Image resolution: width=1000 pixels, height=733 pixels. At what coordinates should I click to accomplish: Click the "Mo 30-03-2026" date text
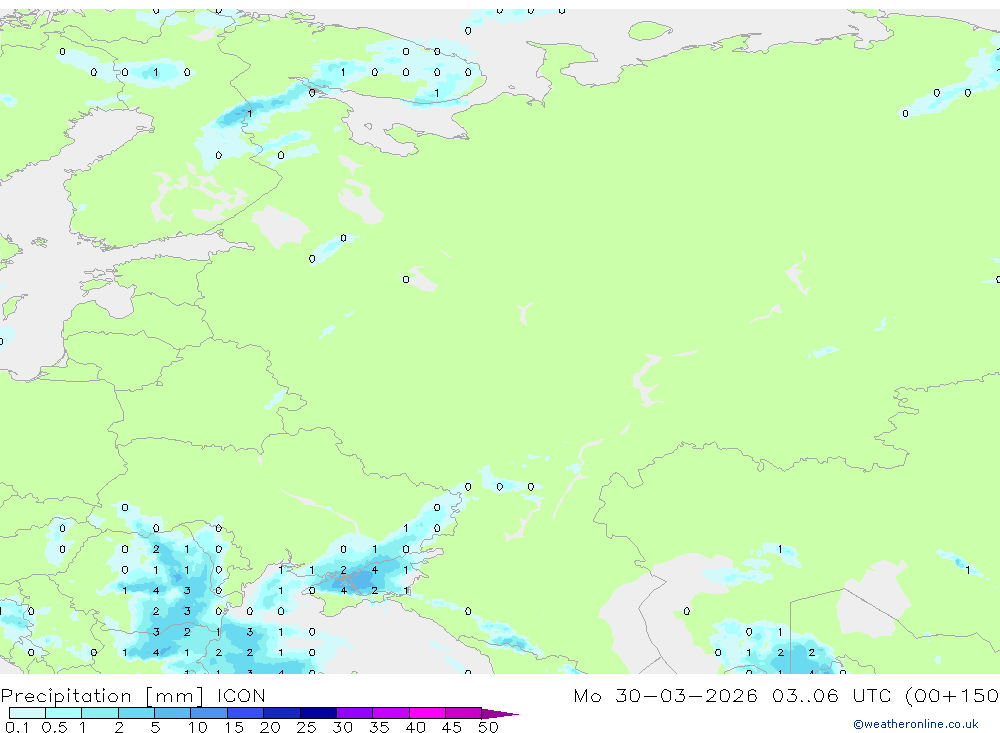pyautogui.click(x=665, y=695)
